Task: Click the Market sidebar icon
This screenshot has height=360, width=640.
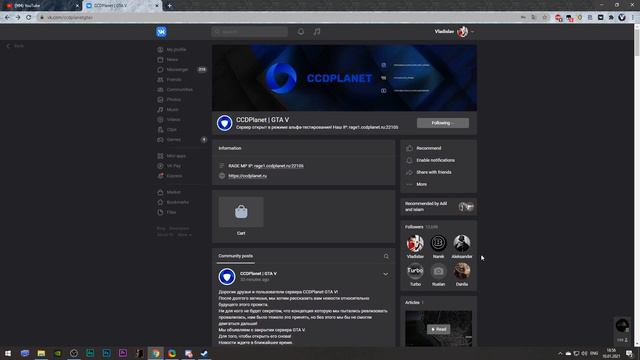Action: click(160, 192)
